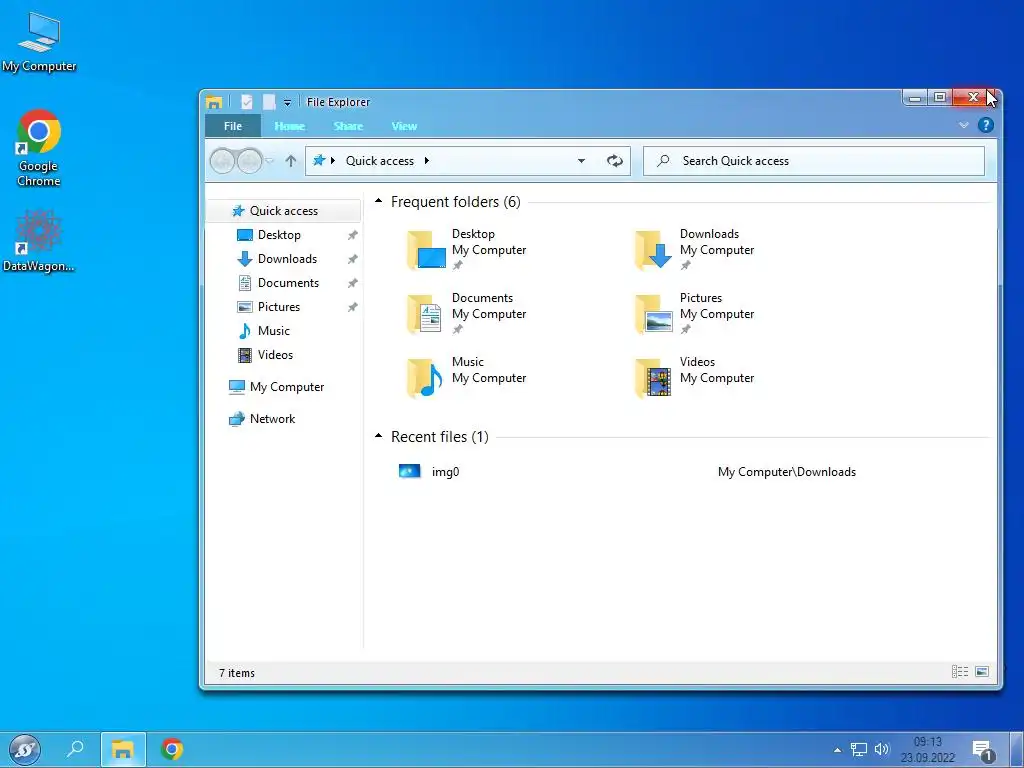
Task: Collapse the Frequent folders group
Action: point(378,201)
